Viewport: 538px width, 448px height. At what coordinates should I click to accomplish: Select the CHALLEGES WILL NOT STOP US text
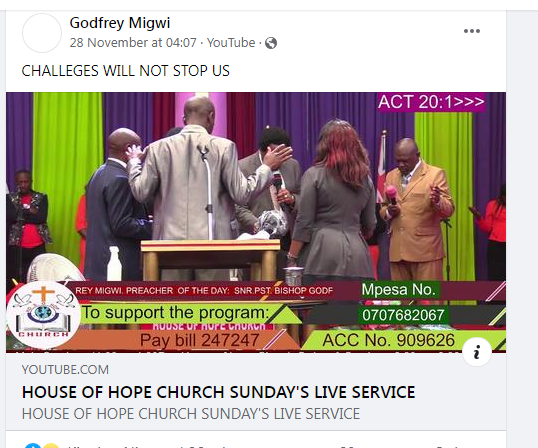pyautogui.click(x=126, y=71)
